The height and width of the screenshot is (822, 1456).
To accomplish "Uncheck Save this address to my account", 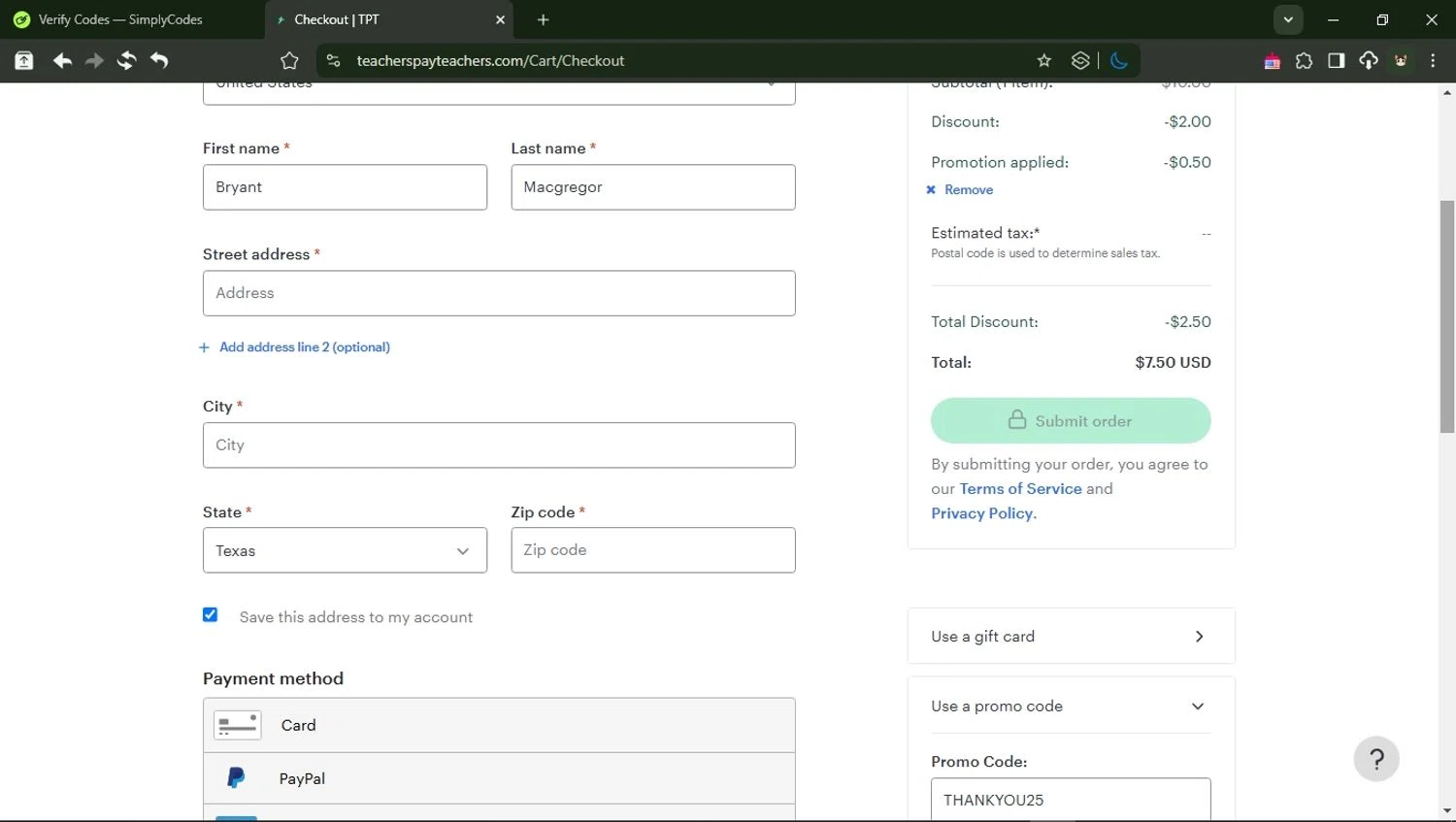I will (x=210, y=615).
